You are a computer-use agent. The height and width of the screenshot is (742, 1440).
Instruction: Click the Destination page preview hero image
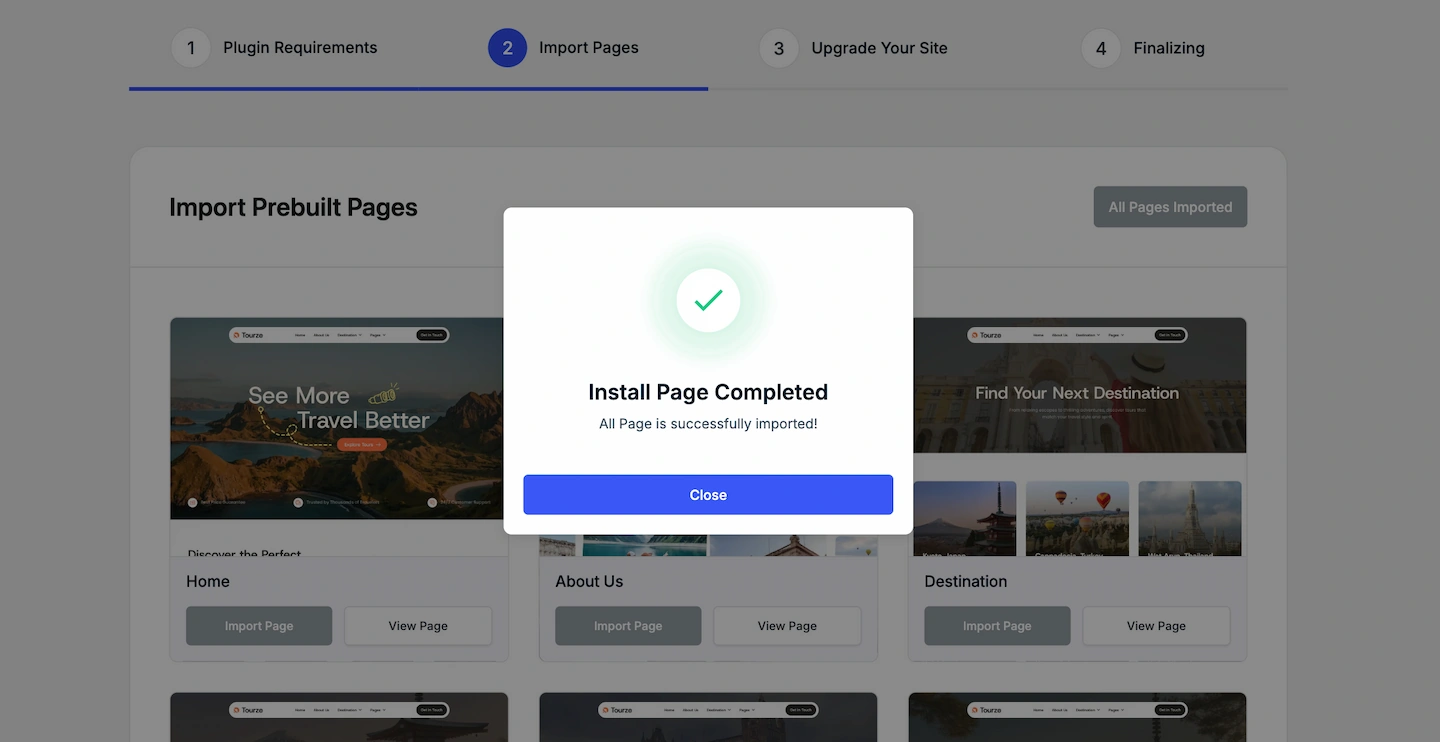[1077, 400]
